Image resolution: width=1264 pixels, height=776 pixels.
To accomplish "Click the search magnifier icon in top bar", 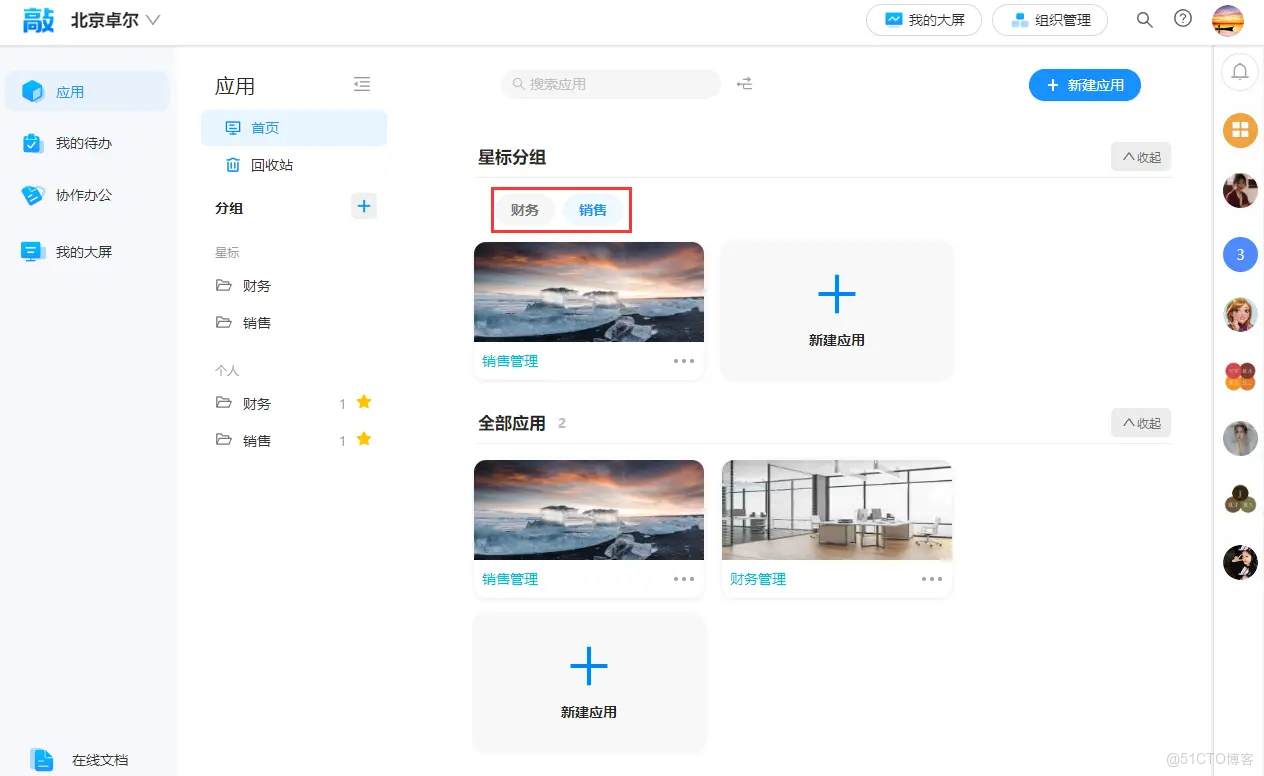I will [x=1145, y=19].
